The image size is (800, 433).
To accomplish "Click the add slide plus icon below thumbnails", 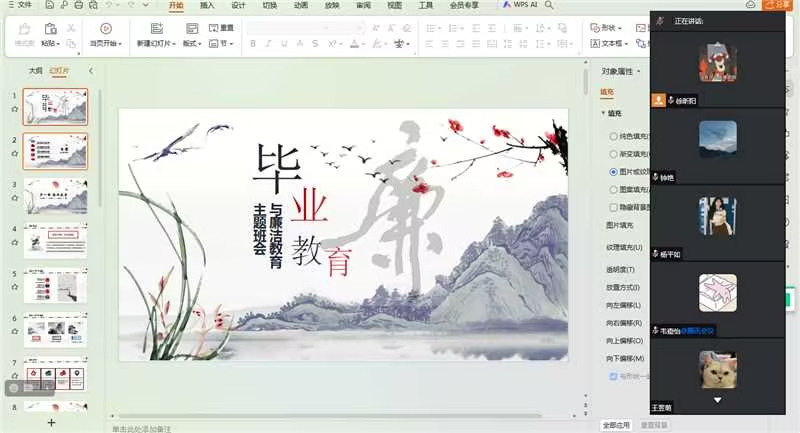I will click(x=52, y=422).
